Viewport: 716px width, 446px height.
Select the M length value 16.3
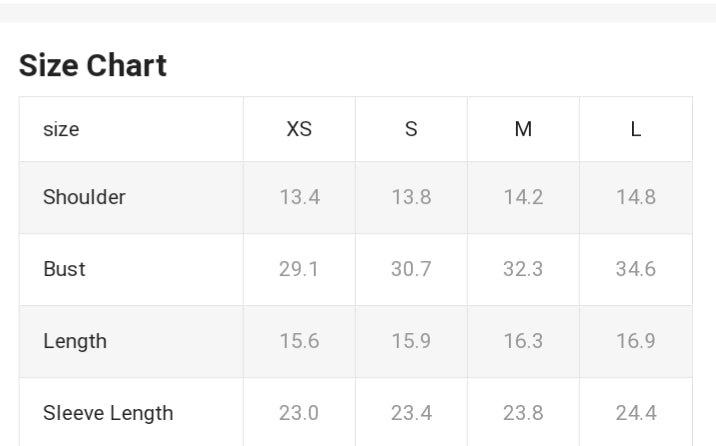[523, 341]
